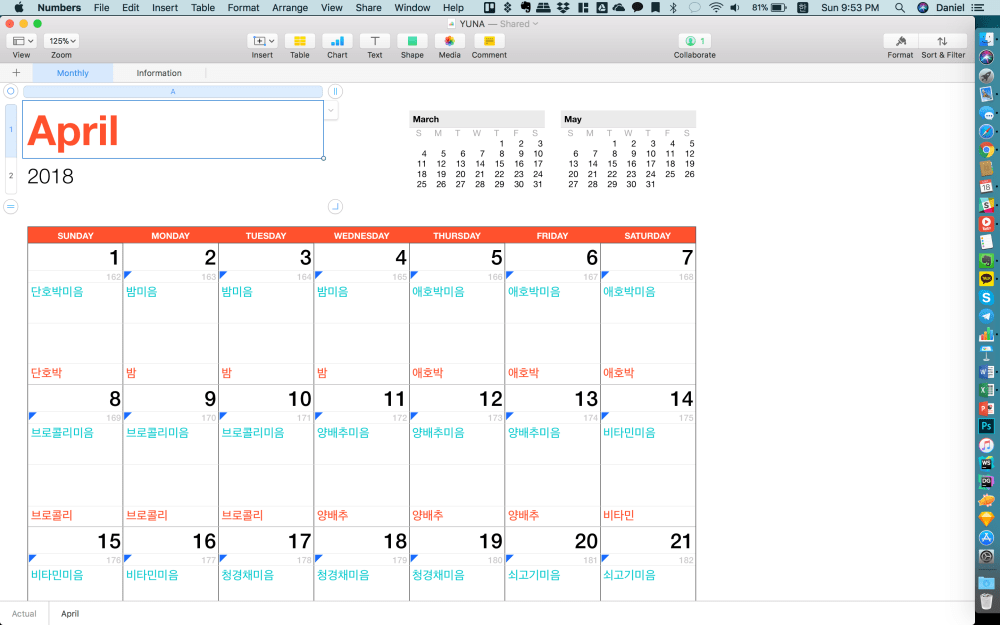Image resolution: width=1000 pixels, height=625 pixels.
Task: Click the Spotlight search icon in menu bar
Action: [899, 7]
